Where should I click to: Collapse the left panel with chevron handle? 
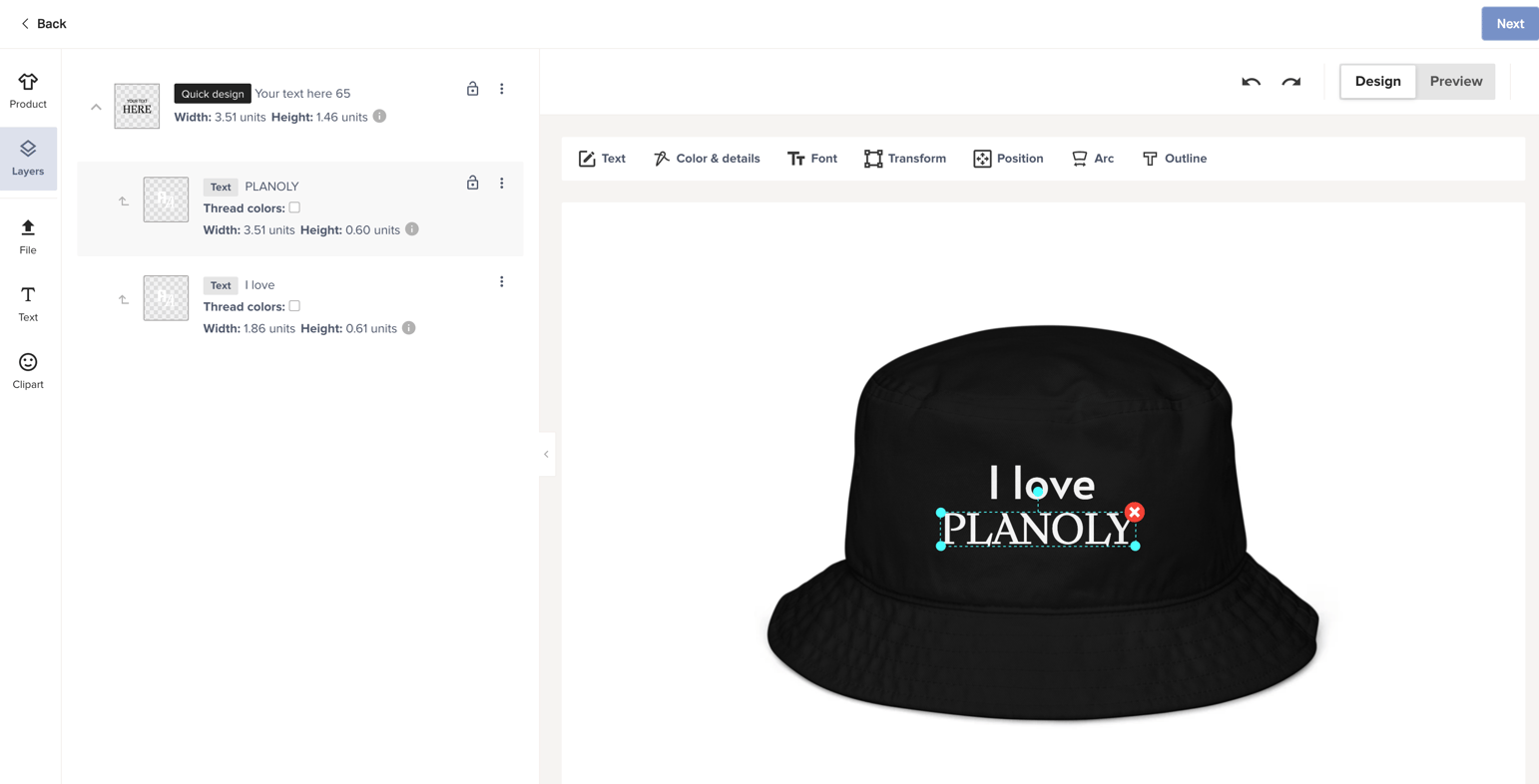546,454
